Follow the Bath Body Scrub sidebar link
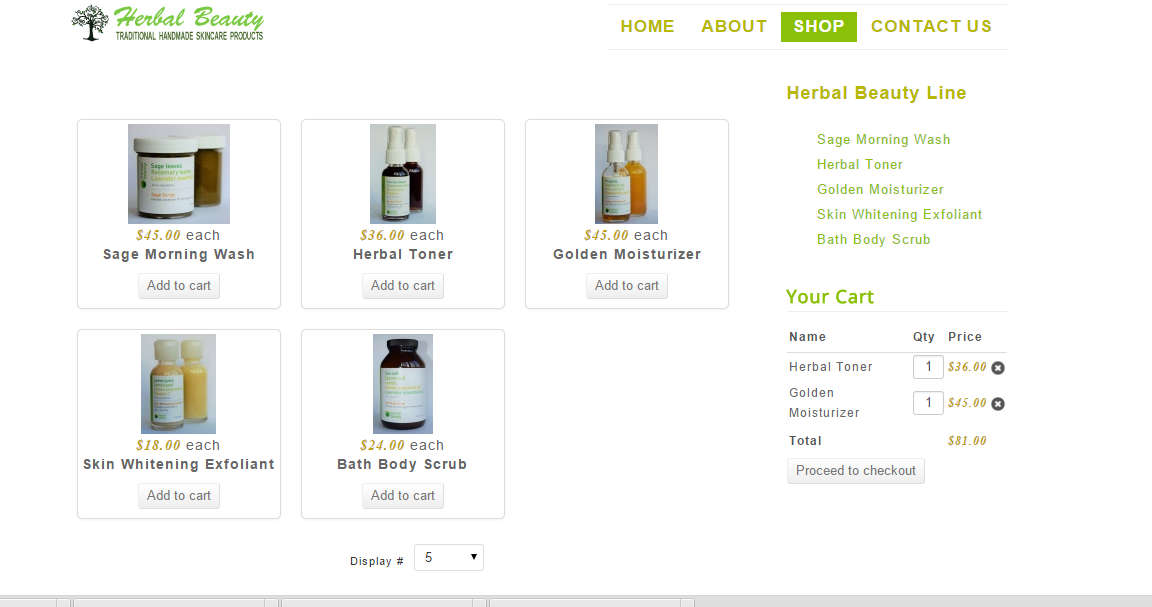1152x607 pixels. [874, 240]
